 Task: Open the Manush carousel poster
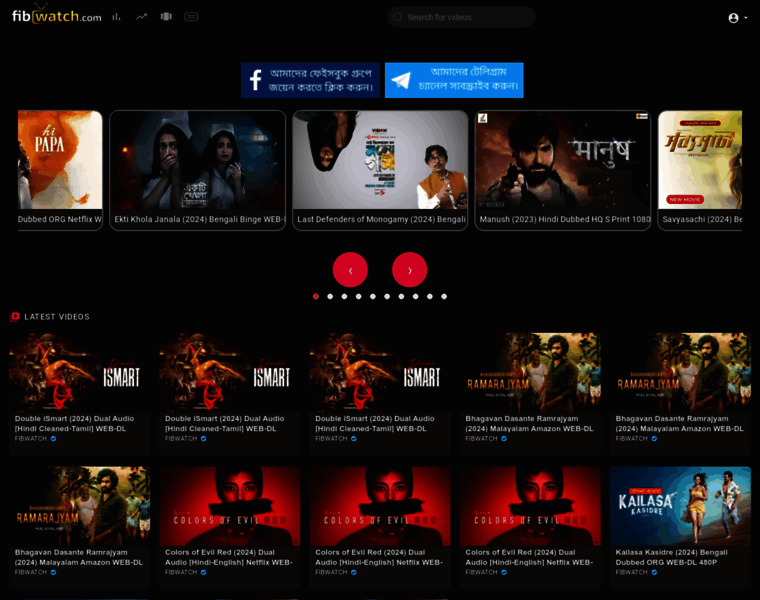coord(563,160)
